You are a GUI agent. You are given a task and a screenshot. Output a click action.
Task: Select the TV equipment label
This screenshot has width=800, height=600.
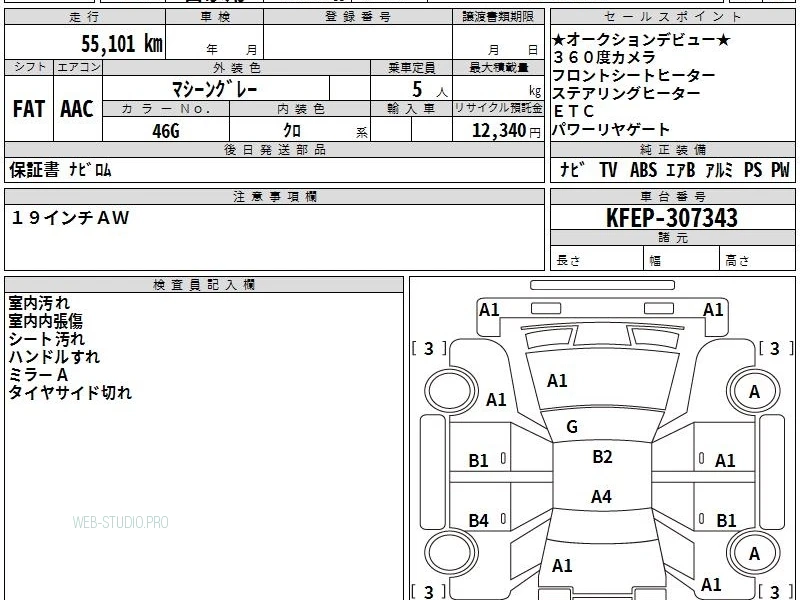coord(608,170)
